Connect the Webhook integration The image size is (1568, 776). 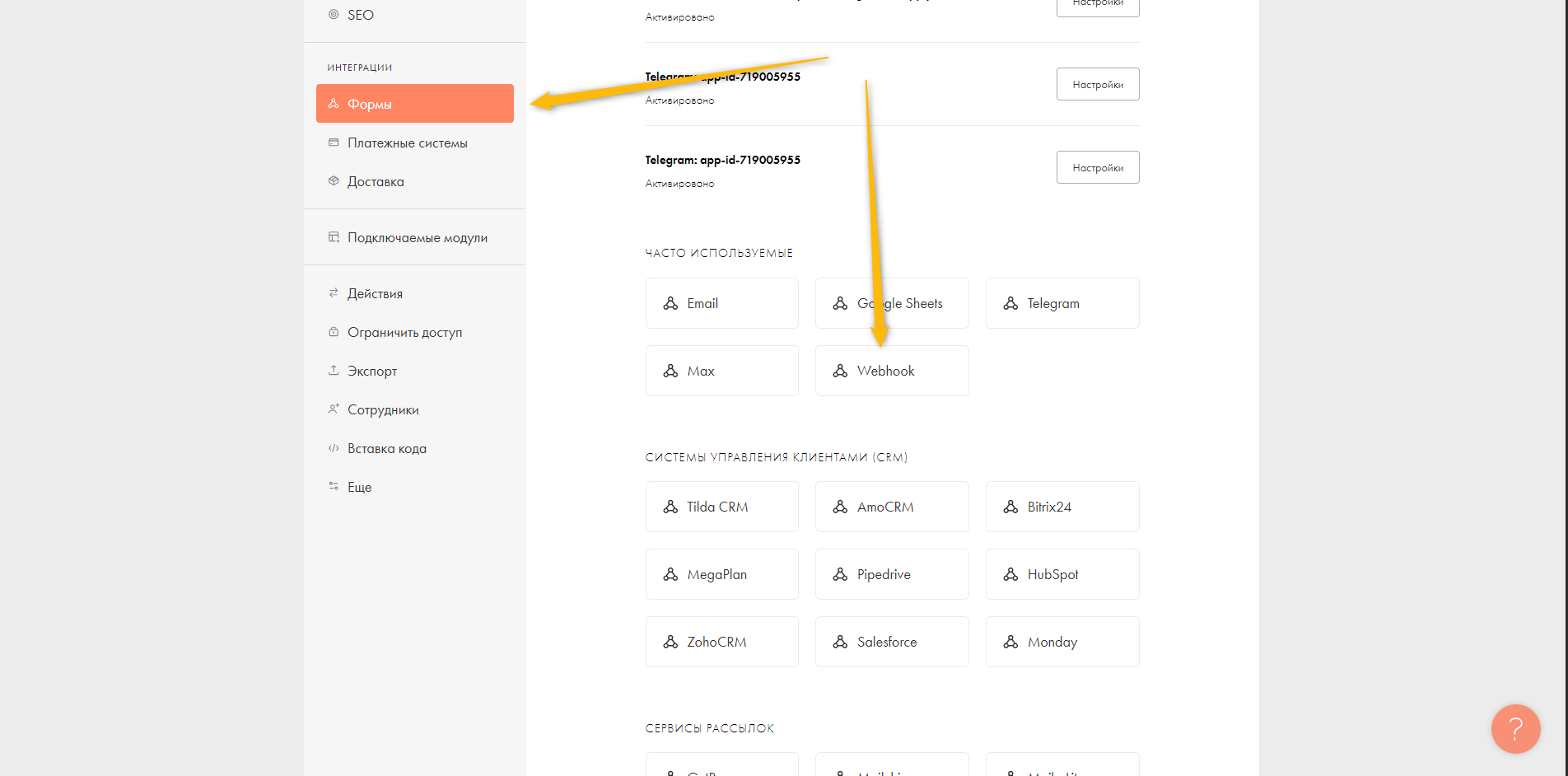892,371
